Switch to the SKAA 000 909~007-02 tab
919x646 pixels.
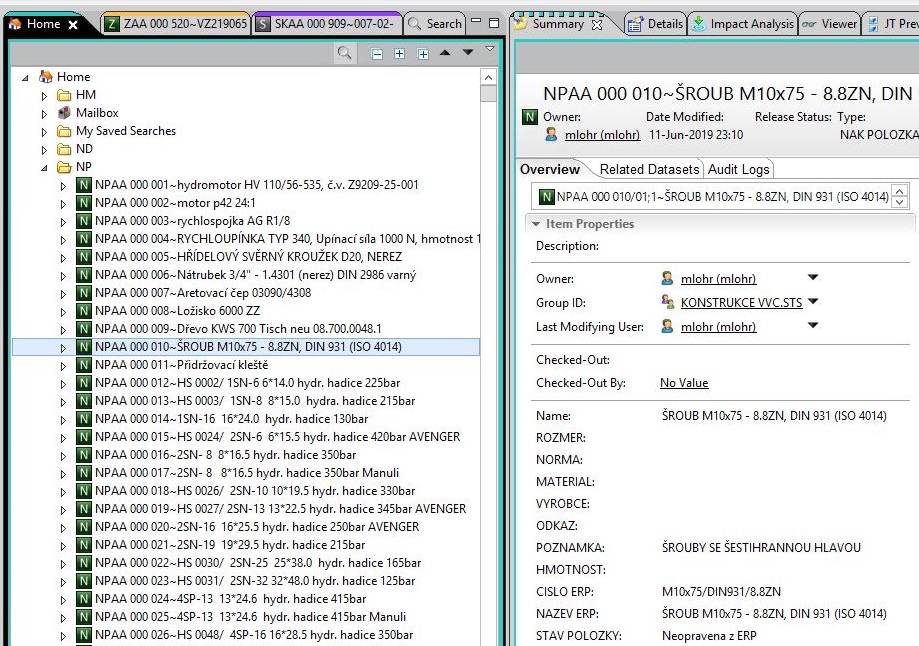[328, 24]
